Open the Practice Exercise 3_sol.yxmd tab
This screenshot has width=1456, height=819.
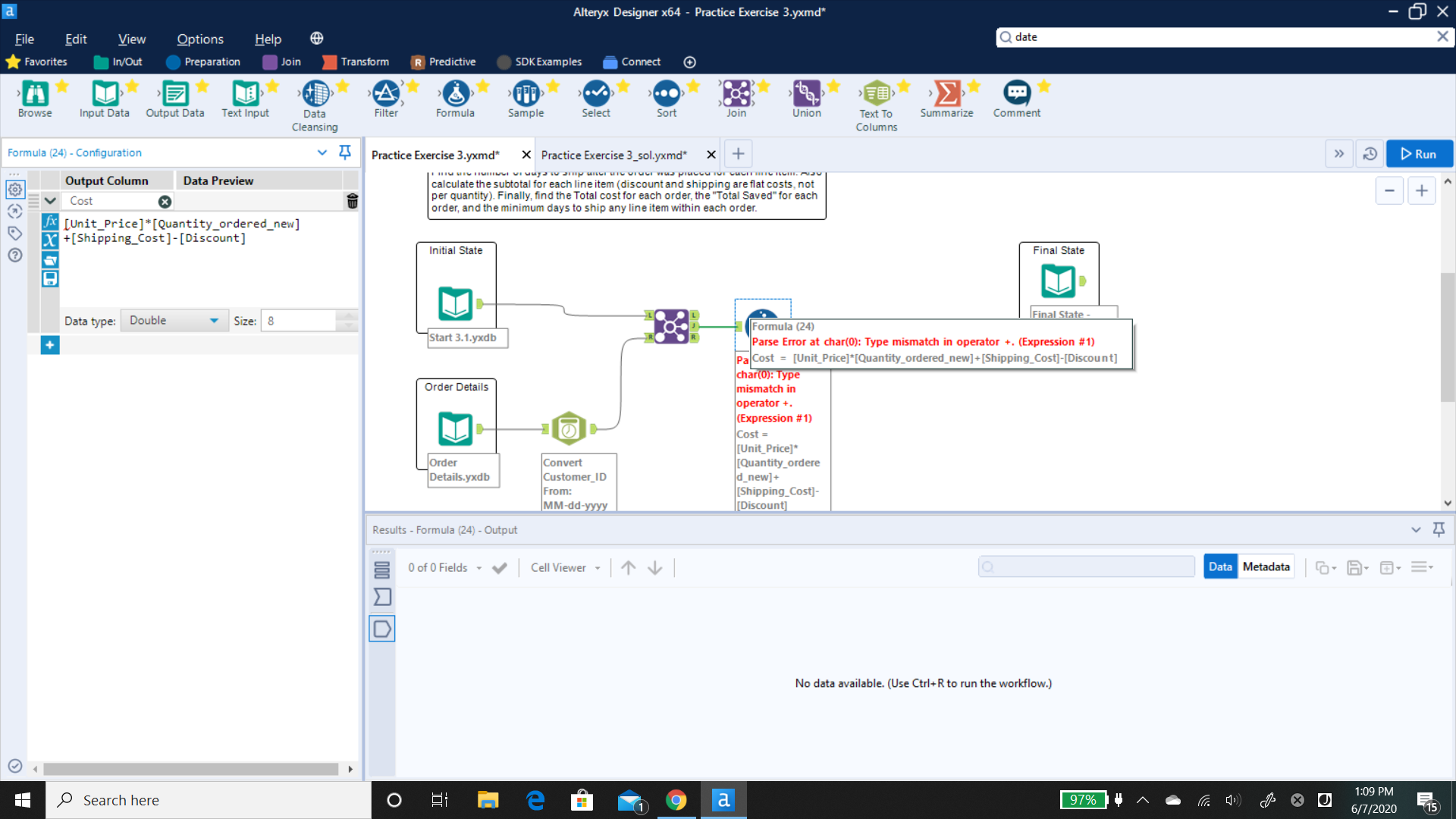(x=613, y=154)
